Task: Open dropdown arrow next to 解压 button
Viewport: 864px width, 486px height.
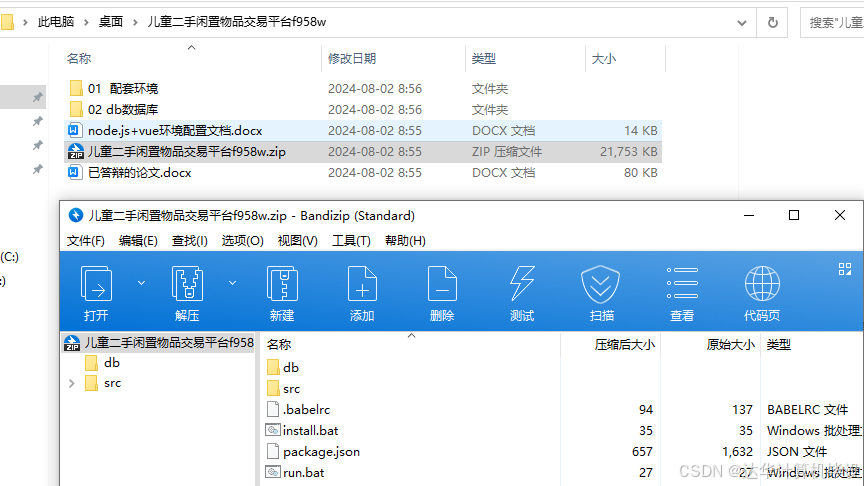Action: pyautogui.click(x=233, y=283)
